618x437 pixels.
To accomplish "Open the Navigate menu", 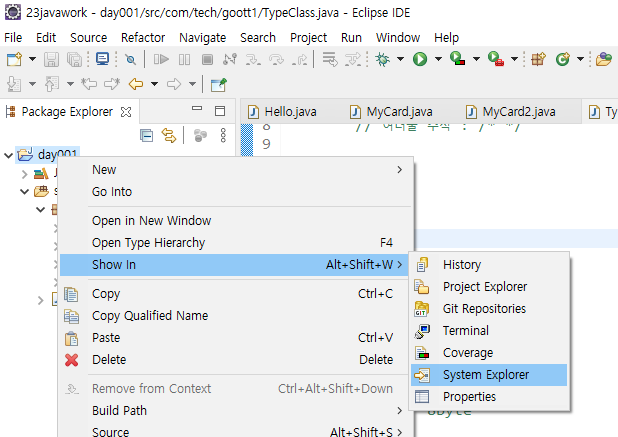I will point(203,38).
